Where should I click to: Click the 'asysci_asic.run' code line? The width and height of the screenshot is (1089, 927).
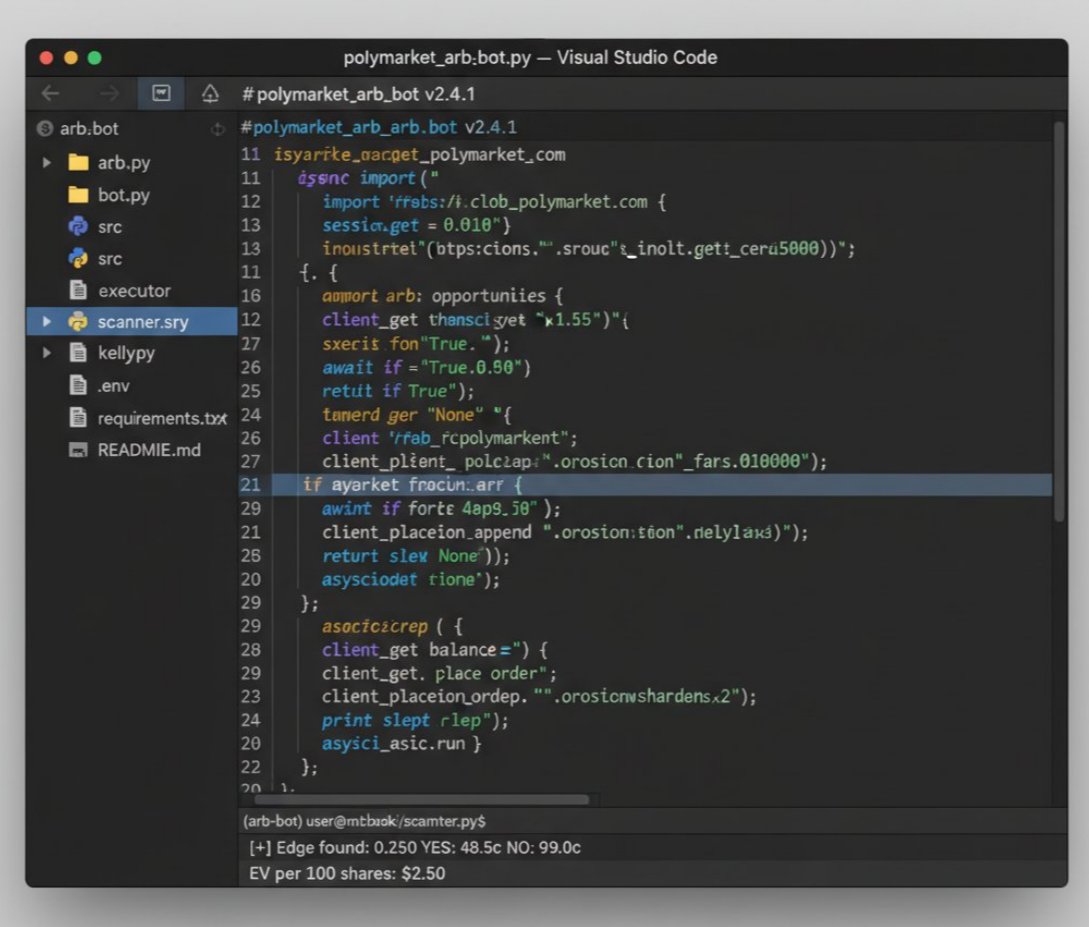click(401, 744)
